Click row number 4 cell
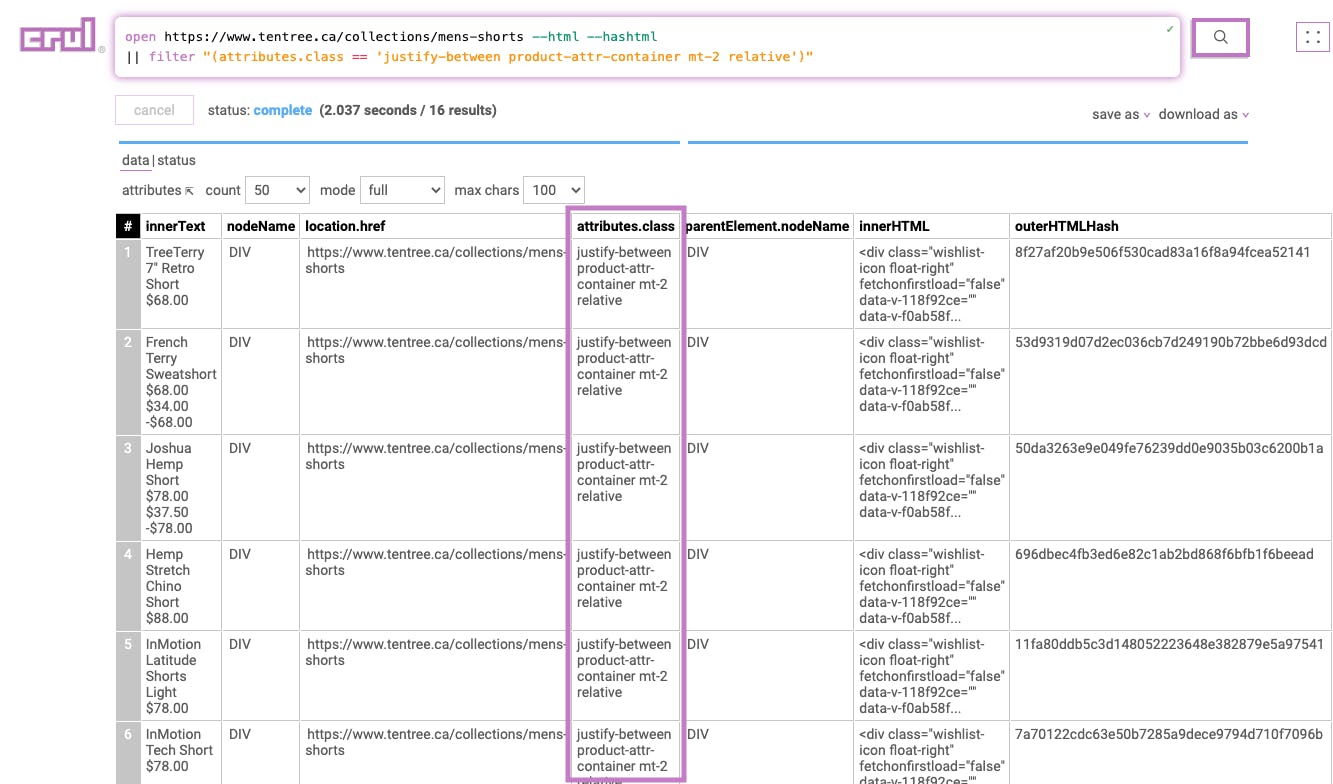 tap(128, 586)
